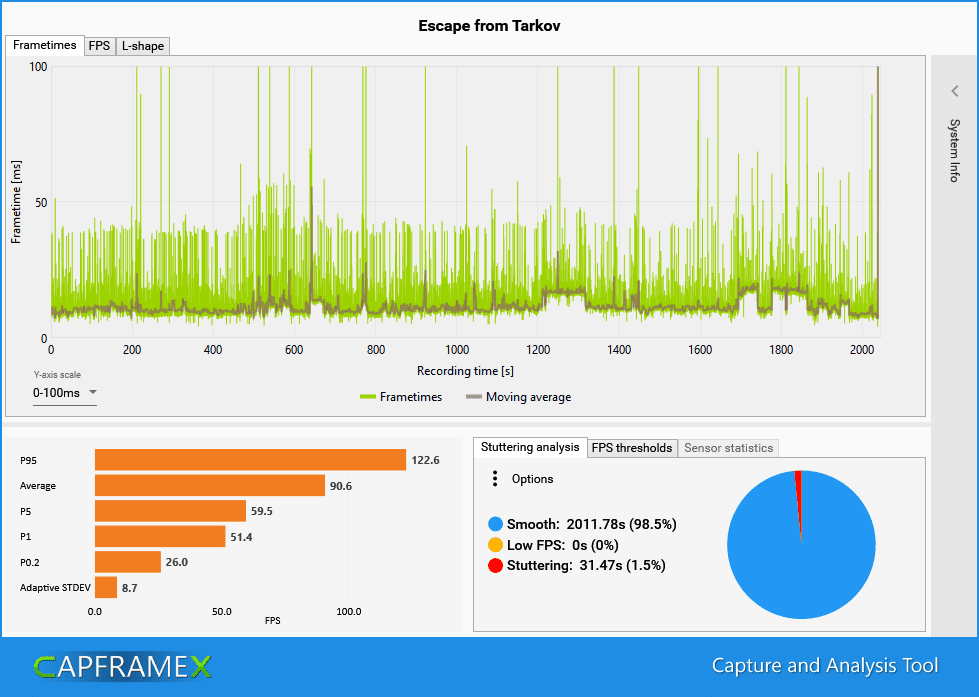The width and height of the screenshot is (979, 697).
Task: Click the "Y-axis scale" caption
Action: [x=57, y=375]
